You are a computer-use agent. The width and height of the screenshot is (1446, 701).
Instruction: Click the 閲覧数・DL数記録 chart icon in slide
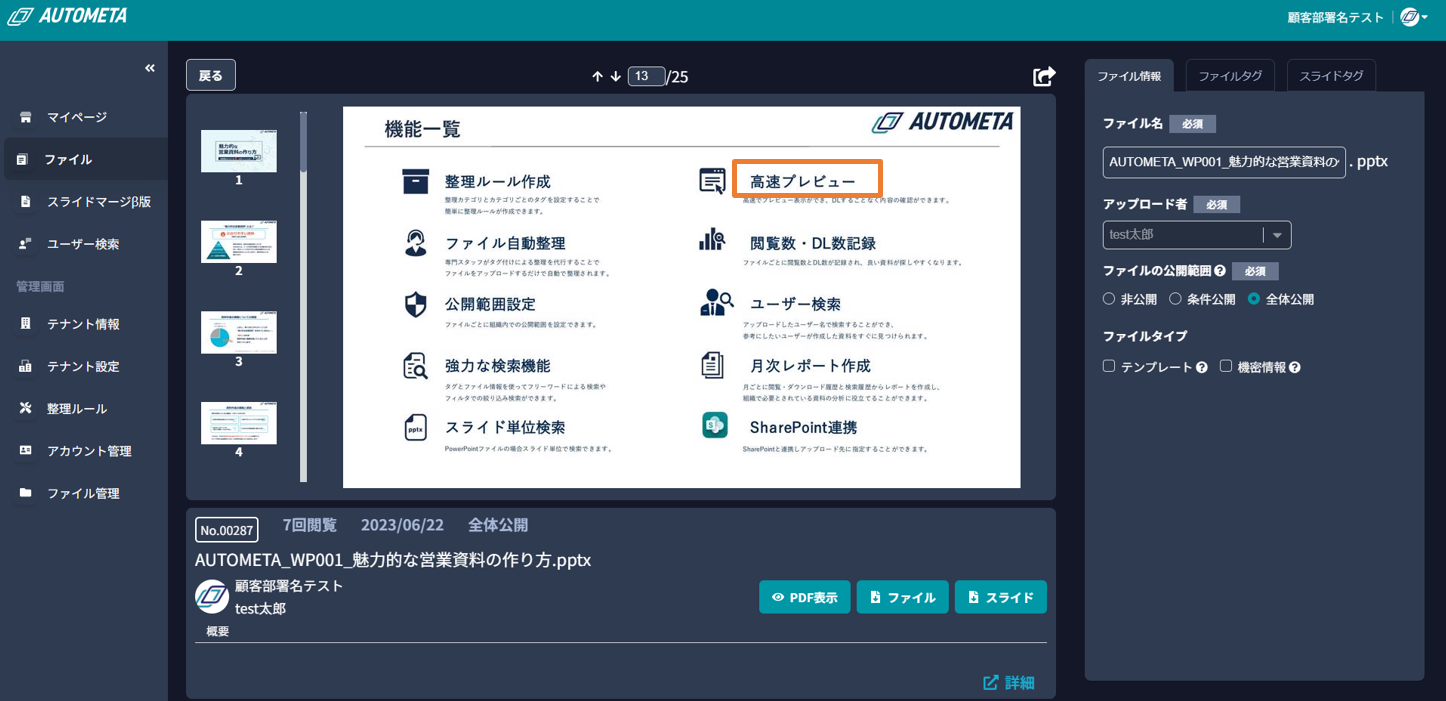click(713, 240)
